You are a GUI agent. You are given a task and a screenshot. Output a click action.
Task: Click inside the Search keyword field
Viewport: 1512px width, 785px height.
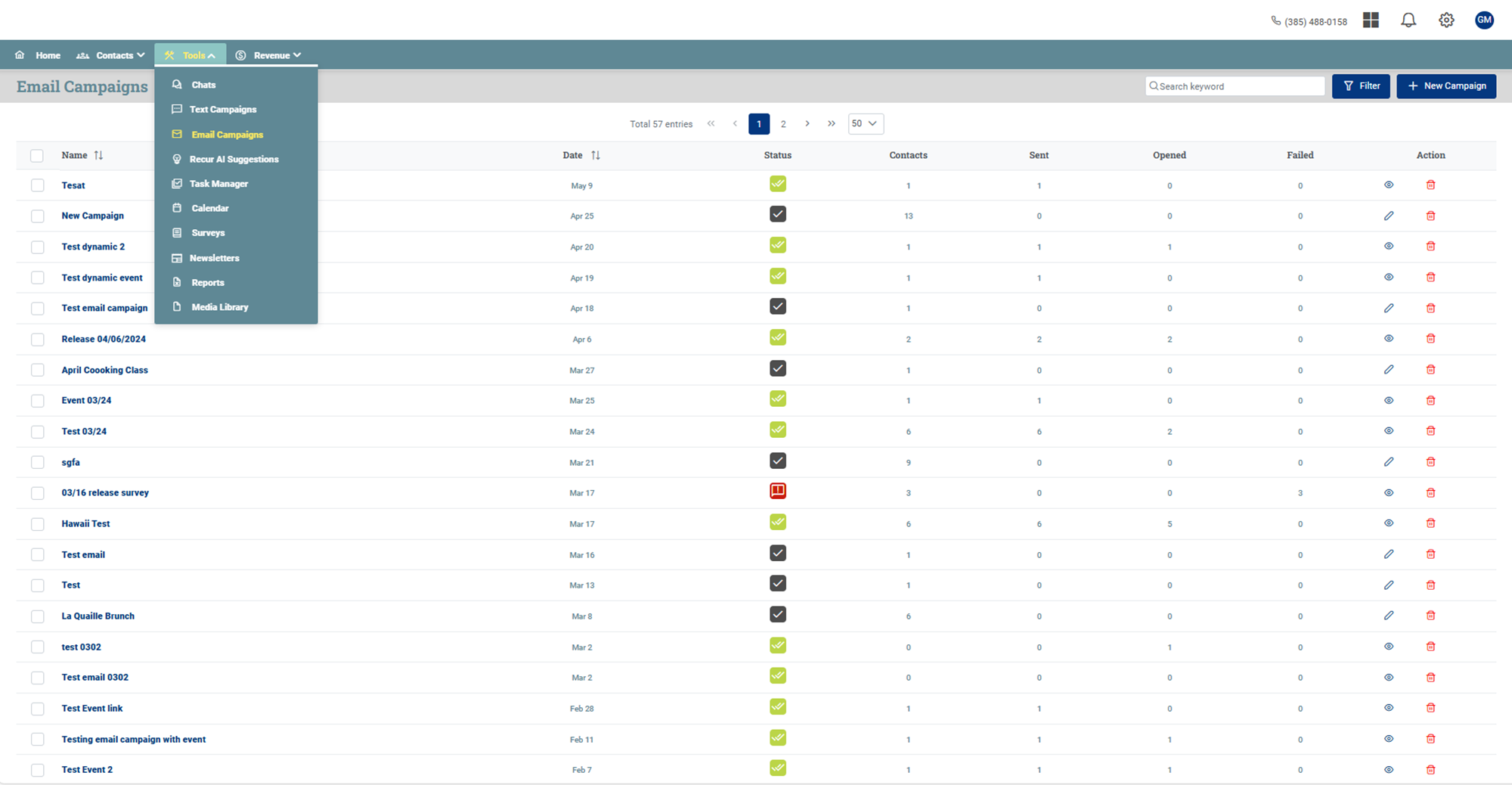tap(1234, 86)
